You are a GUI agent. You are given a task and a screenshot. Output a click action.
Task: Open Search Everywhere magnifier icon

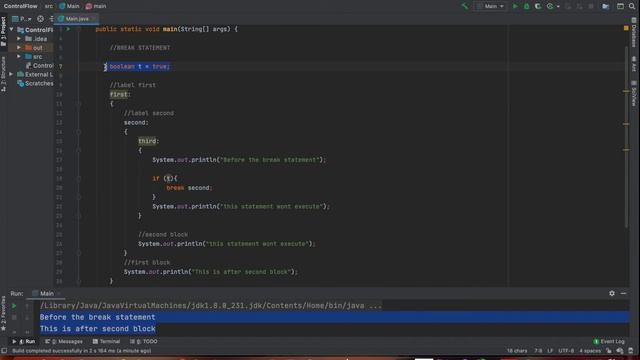click(632, 6)
